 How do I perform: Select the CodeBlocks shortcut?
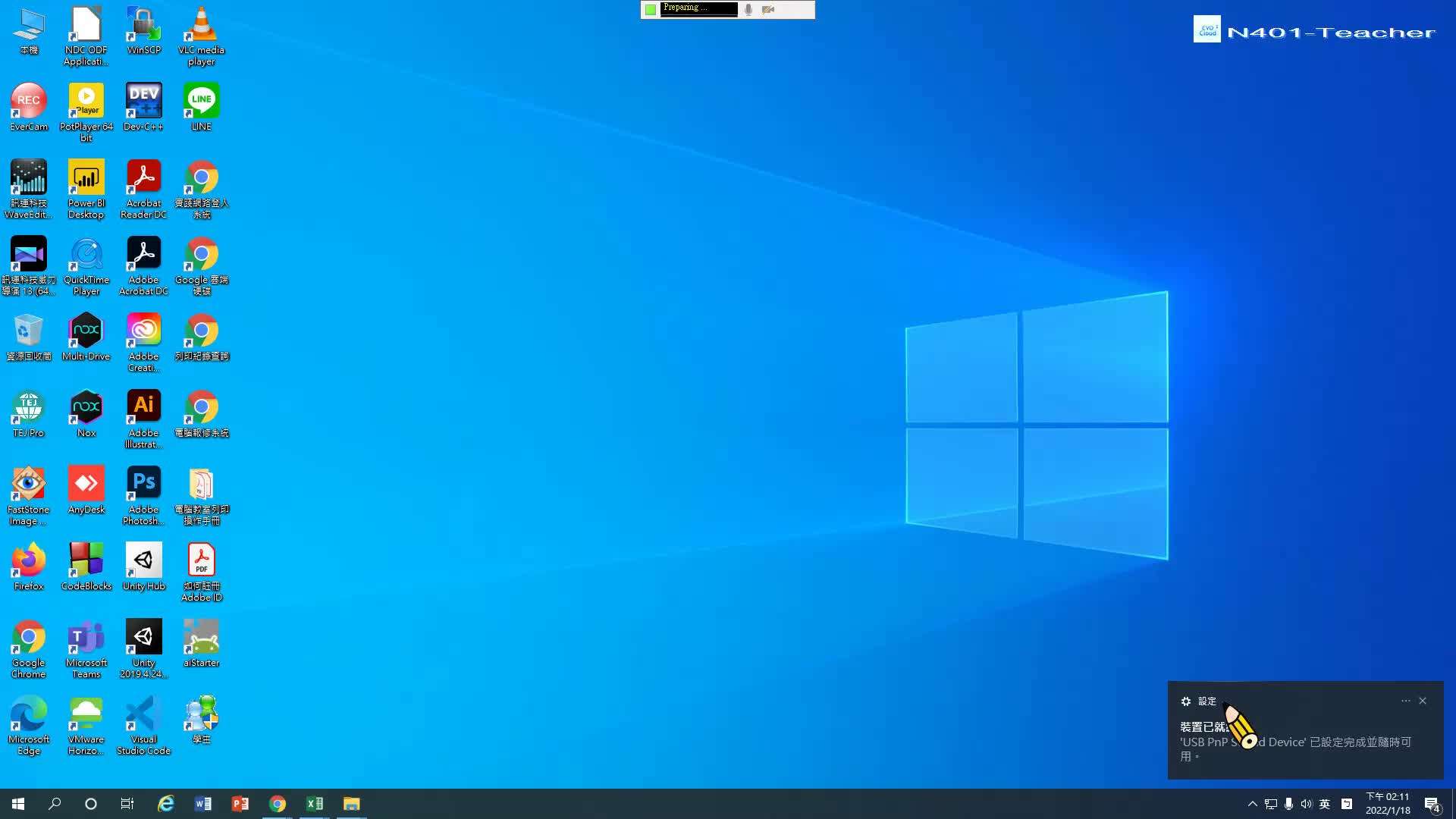click(86, 566)
